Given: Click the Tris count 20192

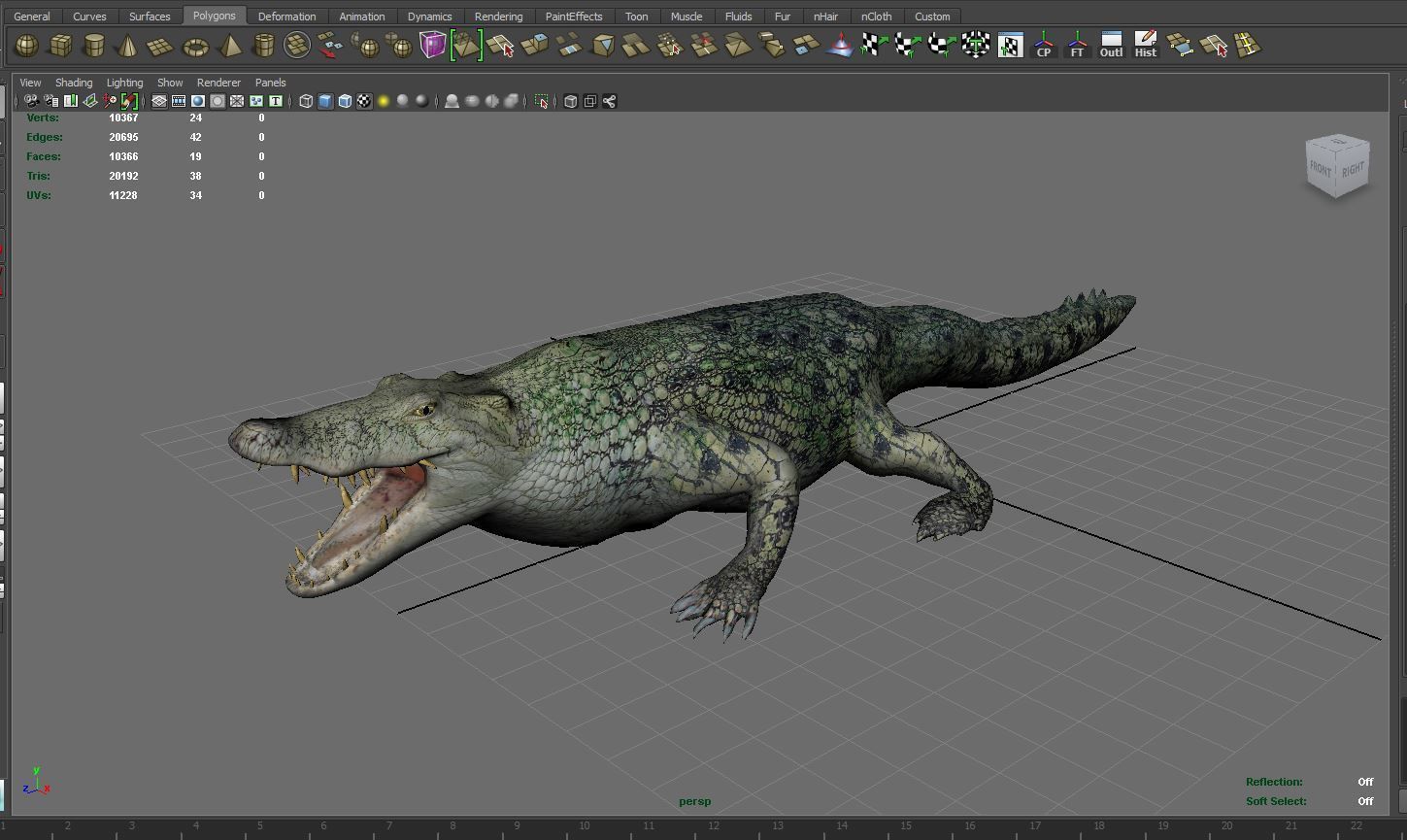Looking at the screenshot, I should click(123, 176).
